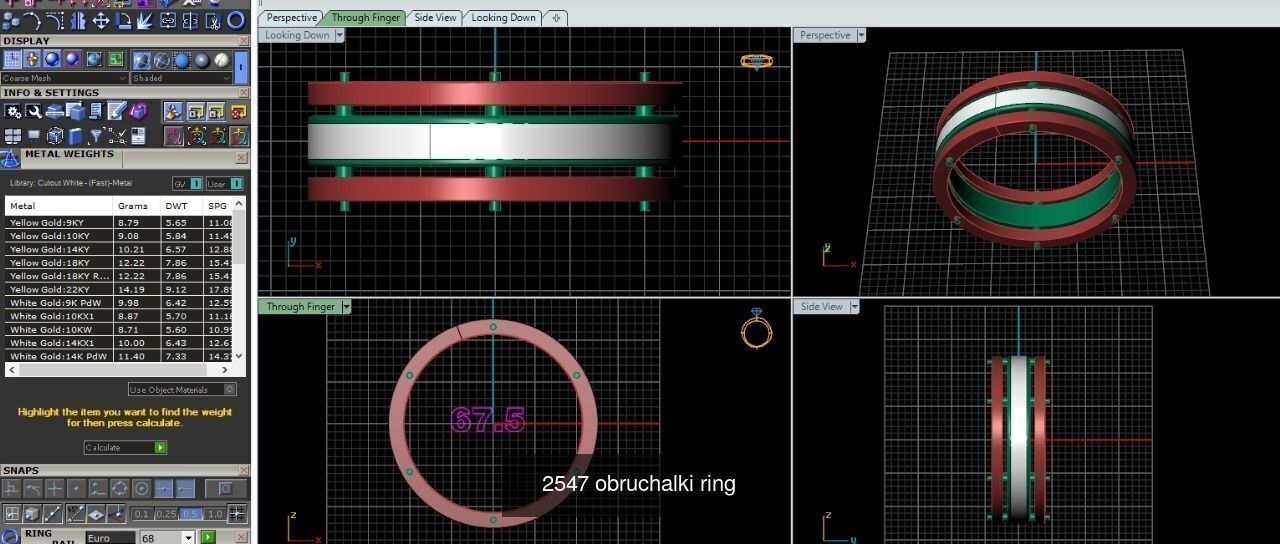
Task: Click the blue display toggle bar
Action: 241,67
